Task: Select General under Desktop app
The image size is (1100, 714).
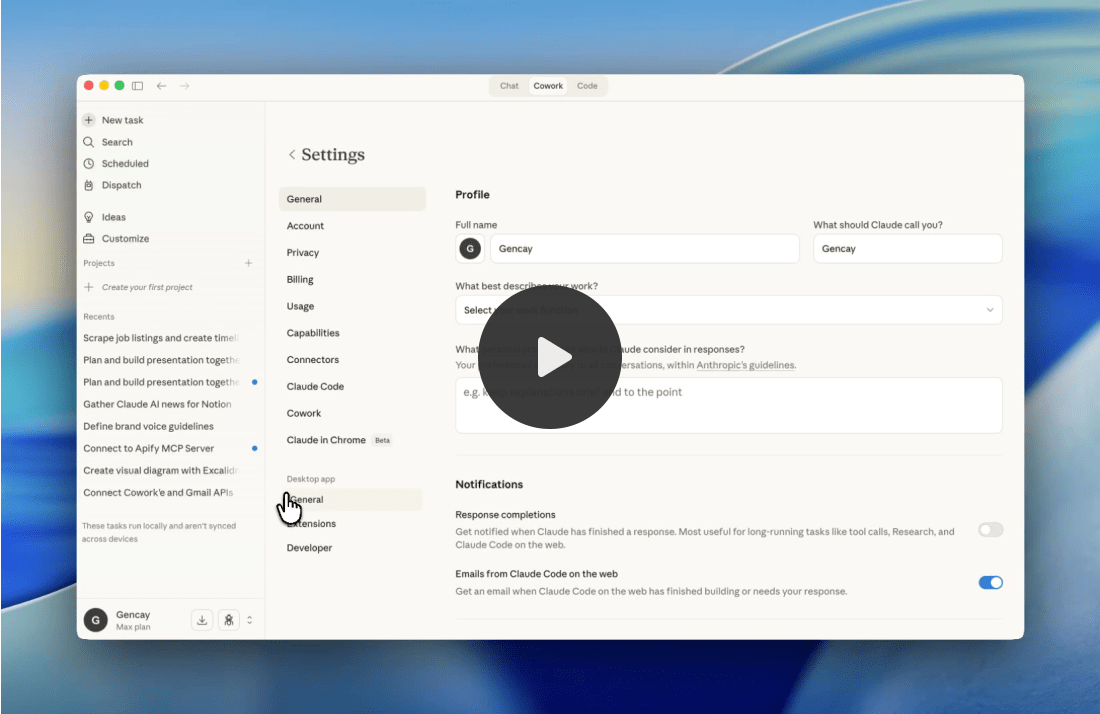Action: [351, 499]
